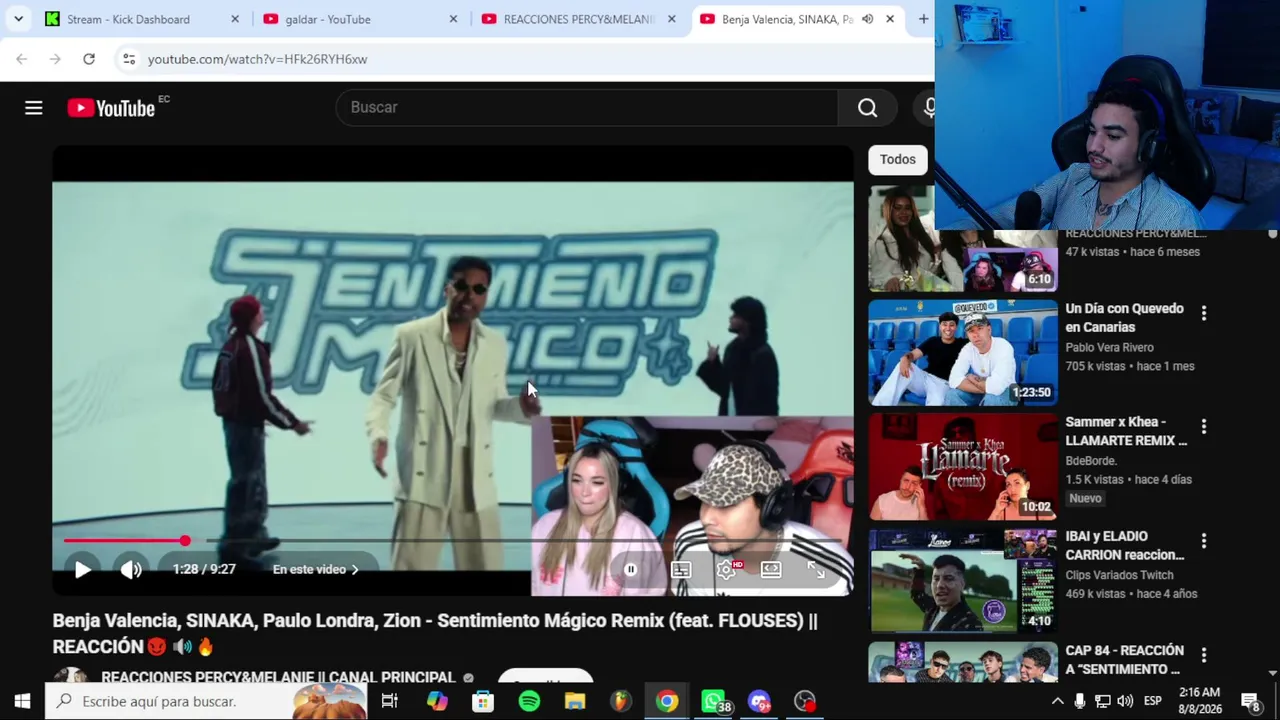This screenshot has width=1280, height=720.
Task: Open the 'Sammer x Khea - LLAMARTE REMIX' title
Action: point(1126,431)
